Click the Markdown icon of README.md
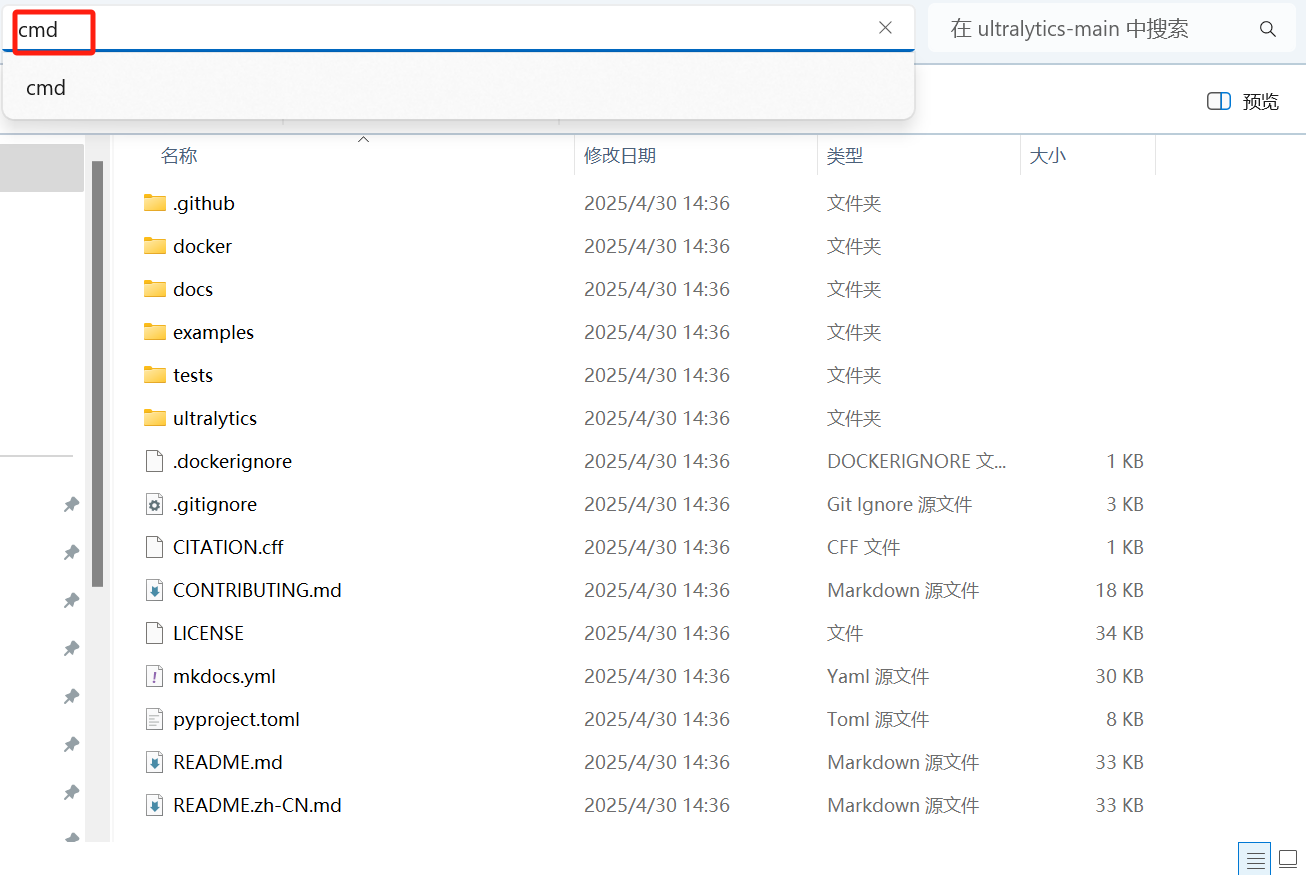1306x875 pixels. pos(154,762)
